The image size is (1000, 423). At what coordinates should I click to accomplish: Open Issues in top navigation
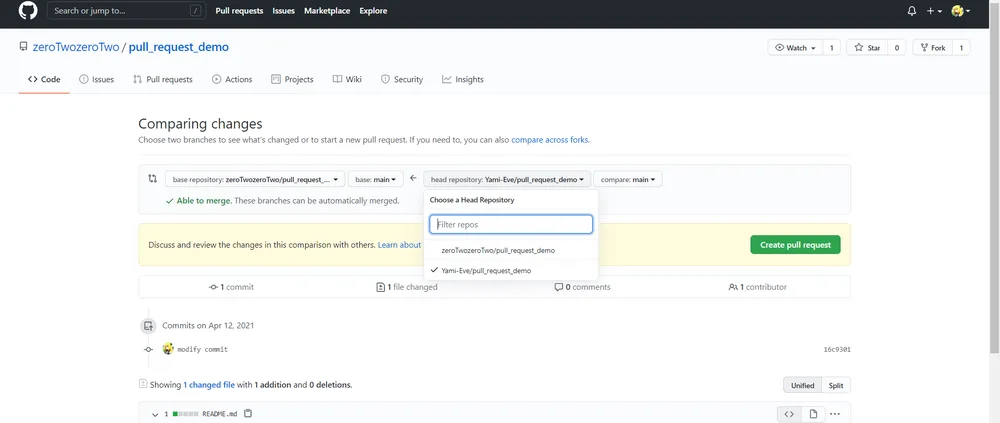tap(283, 11)
